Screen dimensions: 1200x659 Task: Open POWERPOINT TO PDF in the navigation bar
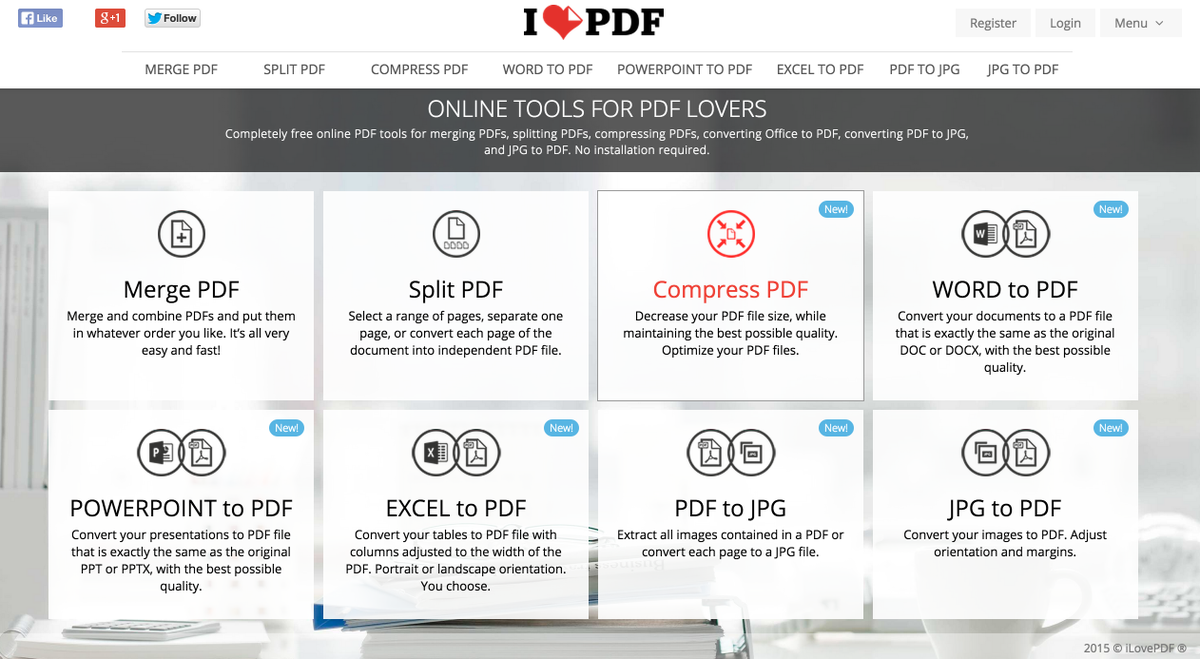685,69
